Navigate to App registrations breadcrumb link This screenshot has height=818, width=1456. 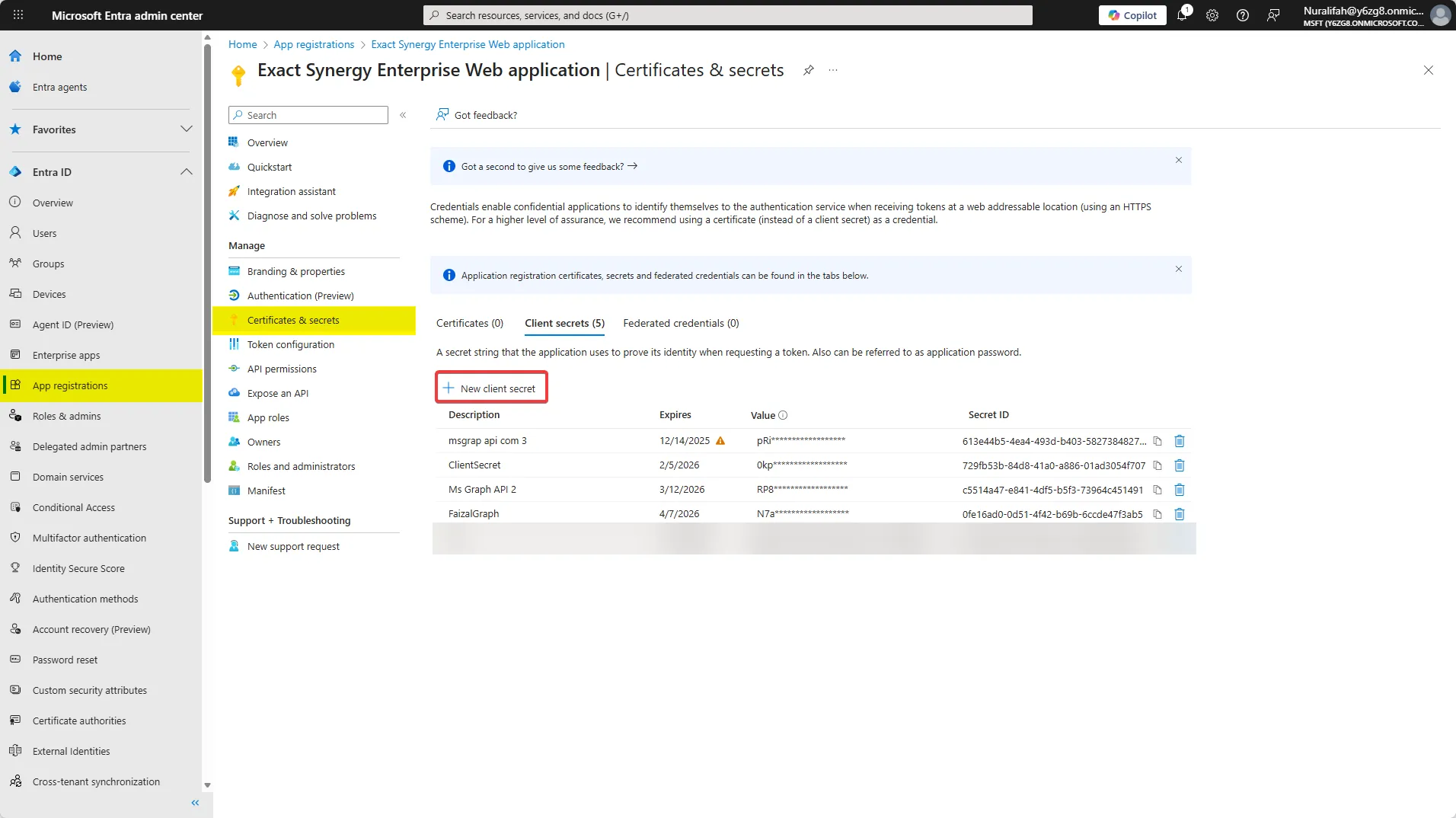click(x=313, y=44)
